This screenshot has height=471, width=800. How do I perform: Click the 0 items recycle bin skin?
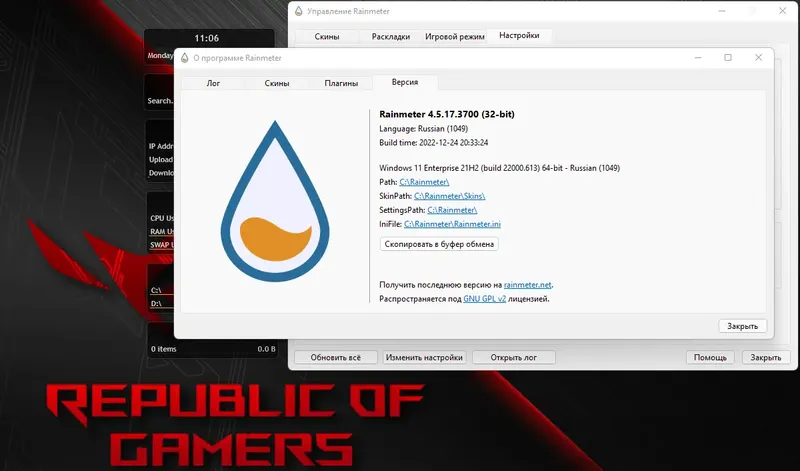click(x=163, y=349)
